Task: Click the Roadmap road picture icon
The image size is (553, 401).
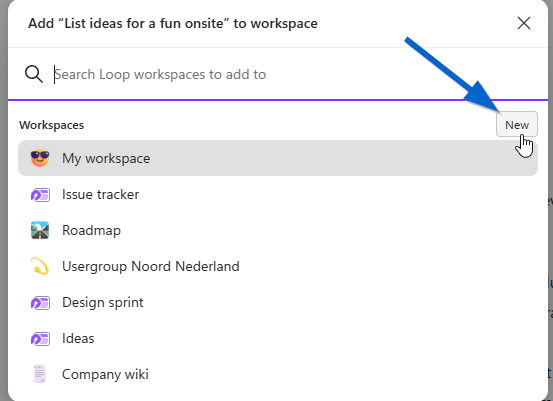Action: [40, 230]
